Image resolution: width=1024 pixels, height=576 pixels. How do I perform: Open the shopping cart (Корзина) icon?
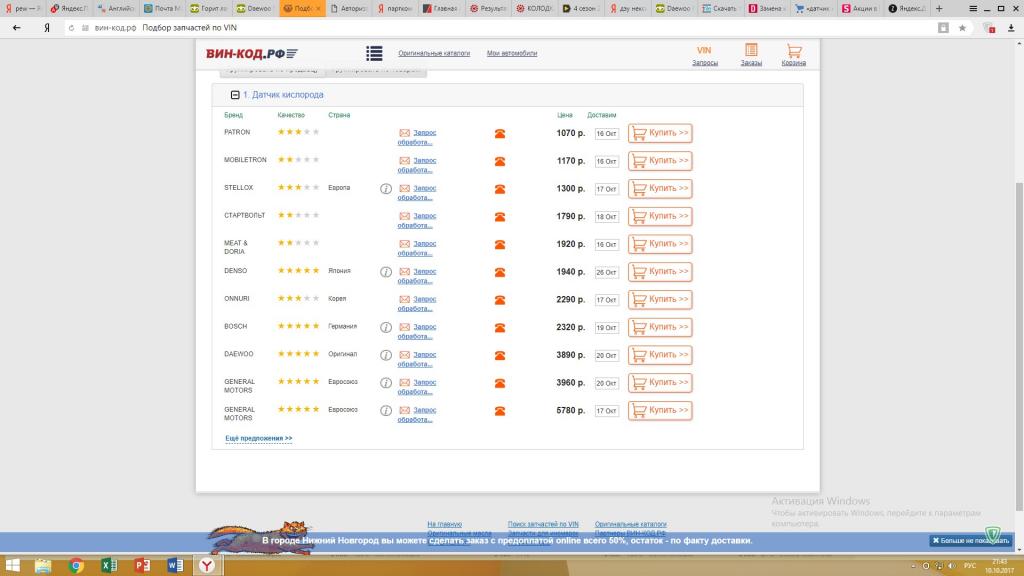click(794, 55)
